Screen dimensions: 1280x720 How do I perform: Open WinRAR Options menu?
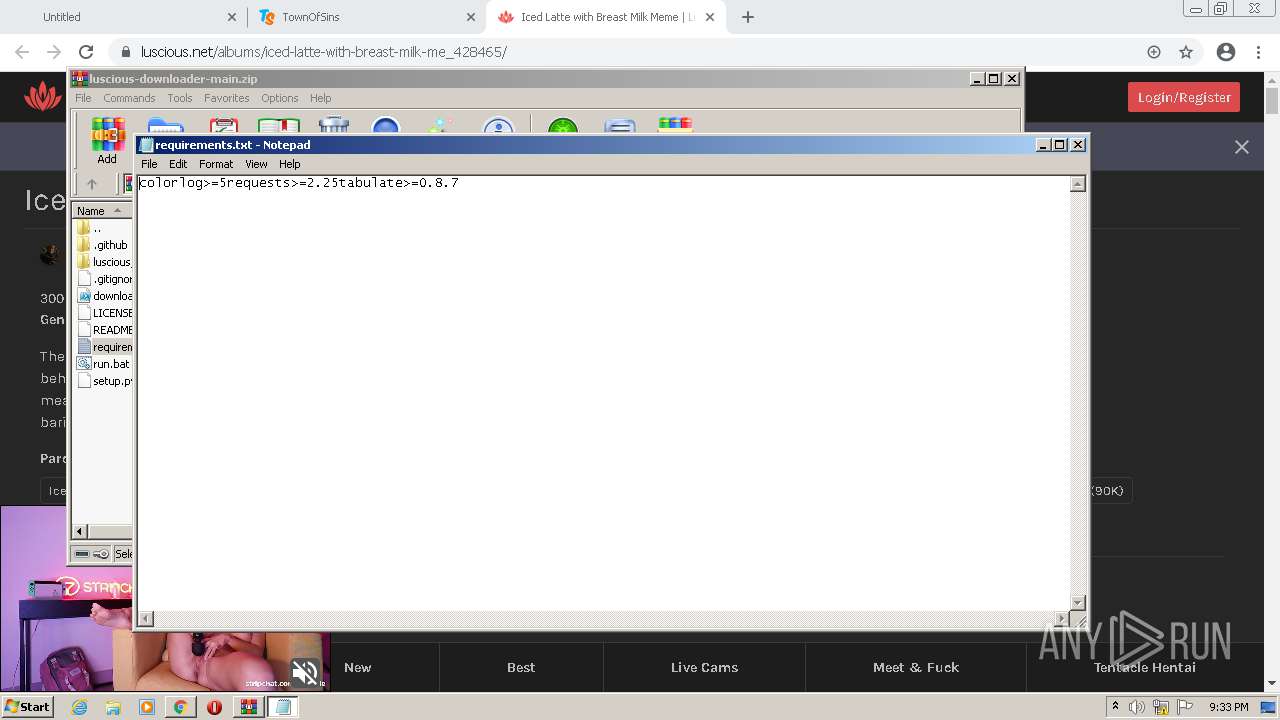280,98
